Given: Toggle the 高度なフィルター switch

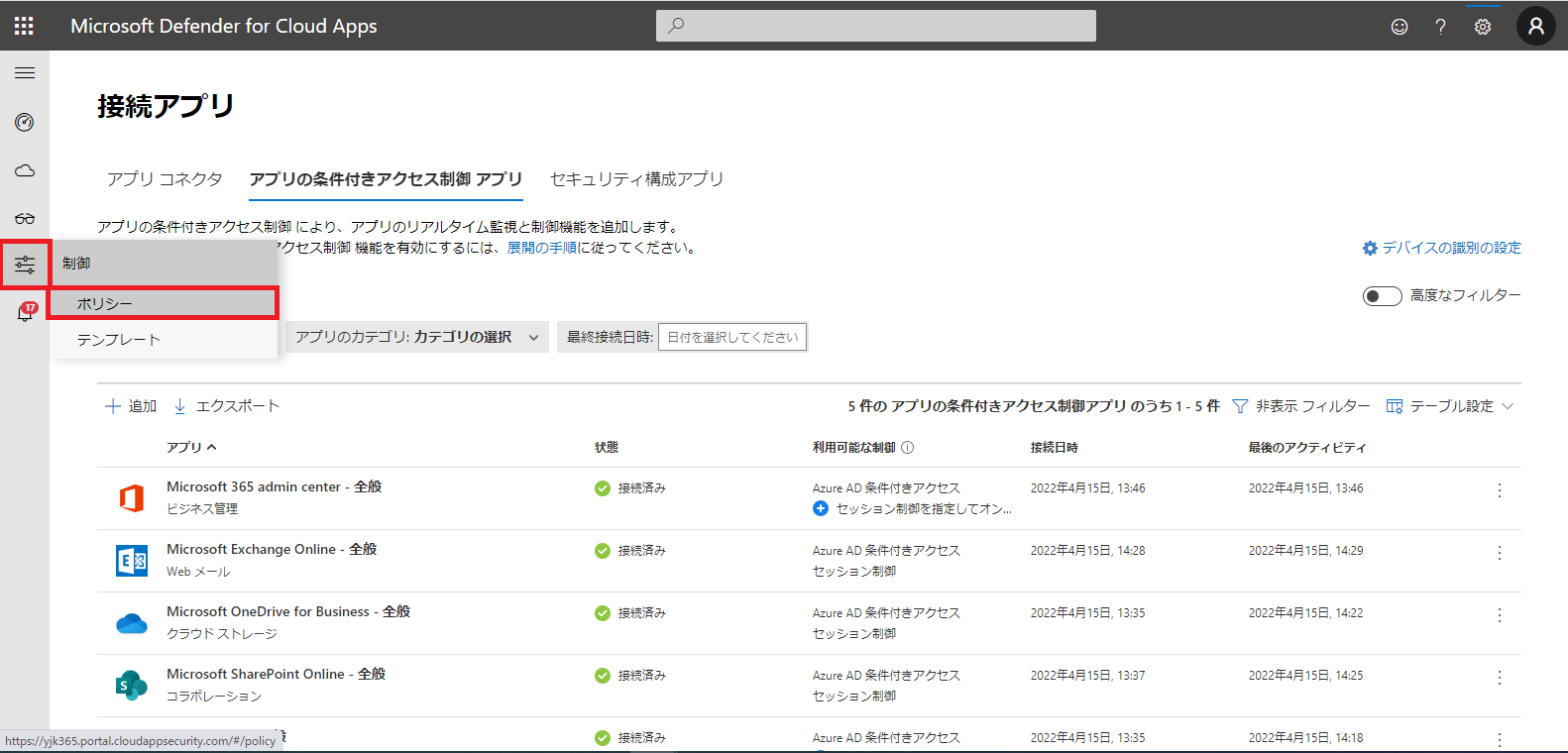Looking at the screenshot, I should 1382,296.
